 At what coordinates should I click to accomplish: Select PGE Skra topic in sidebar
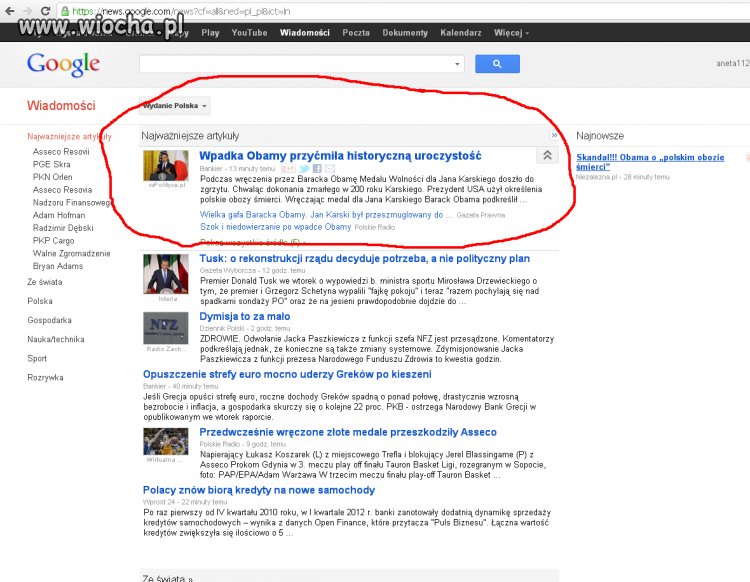(51, 164)
